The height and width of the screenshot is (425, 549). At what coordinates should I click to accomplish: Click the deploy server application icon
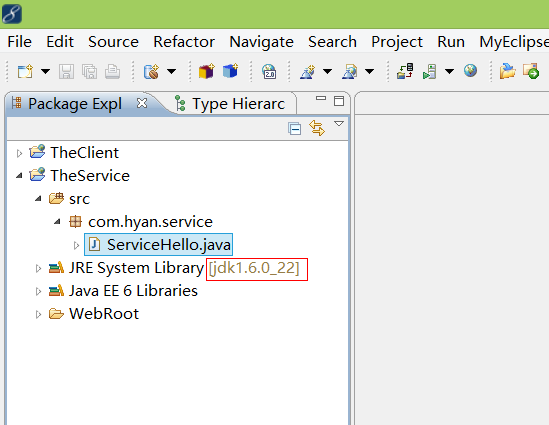405,71
